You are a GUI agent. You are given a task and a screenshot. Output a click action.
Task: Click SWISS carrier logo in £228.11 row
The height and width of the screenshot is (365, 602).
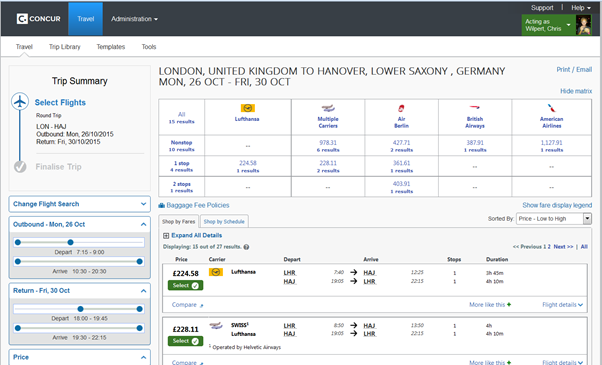click(216, 326)
